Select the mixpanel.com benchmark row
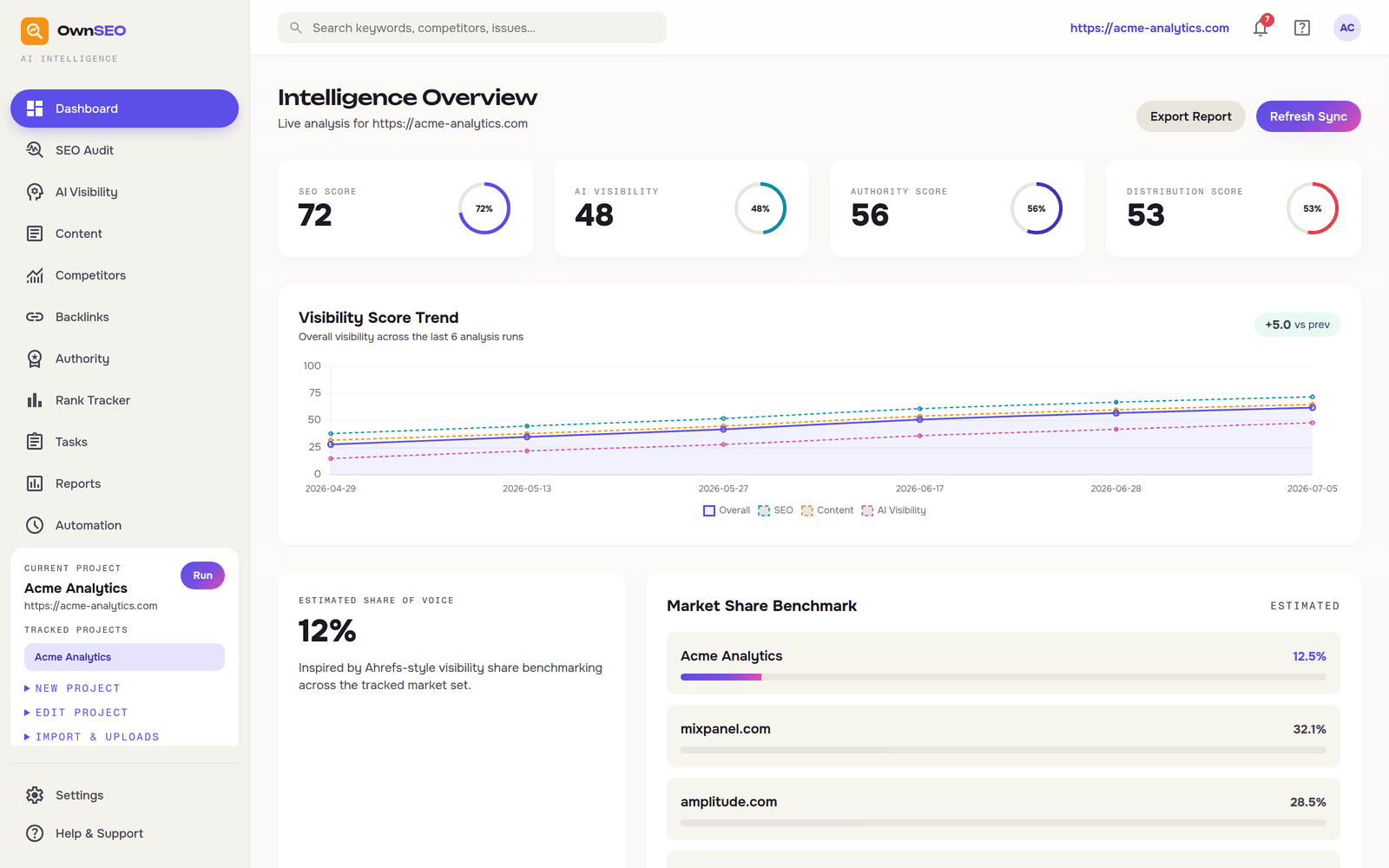The width and height of the screenshot is (1389, 868). [x=1004, y=738]
